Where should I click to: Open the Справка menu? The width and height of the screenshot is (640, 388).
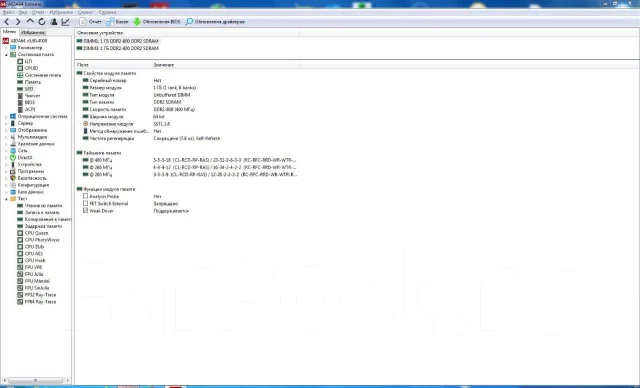coord(107,12)
